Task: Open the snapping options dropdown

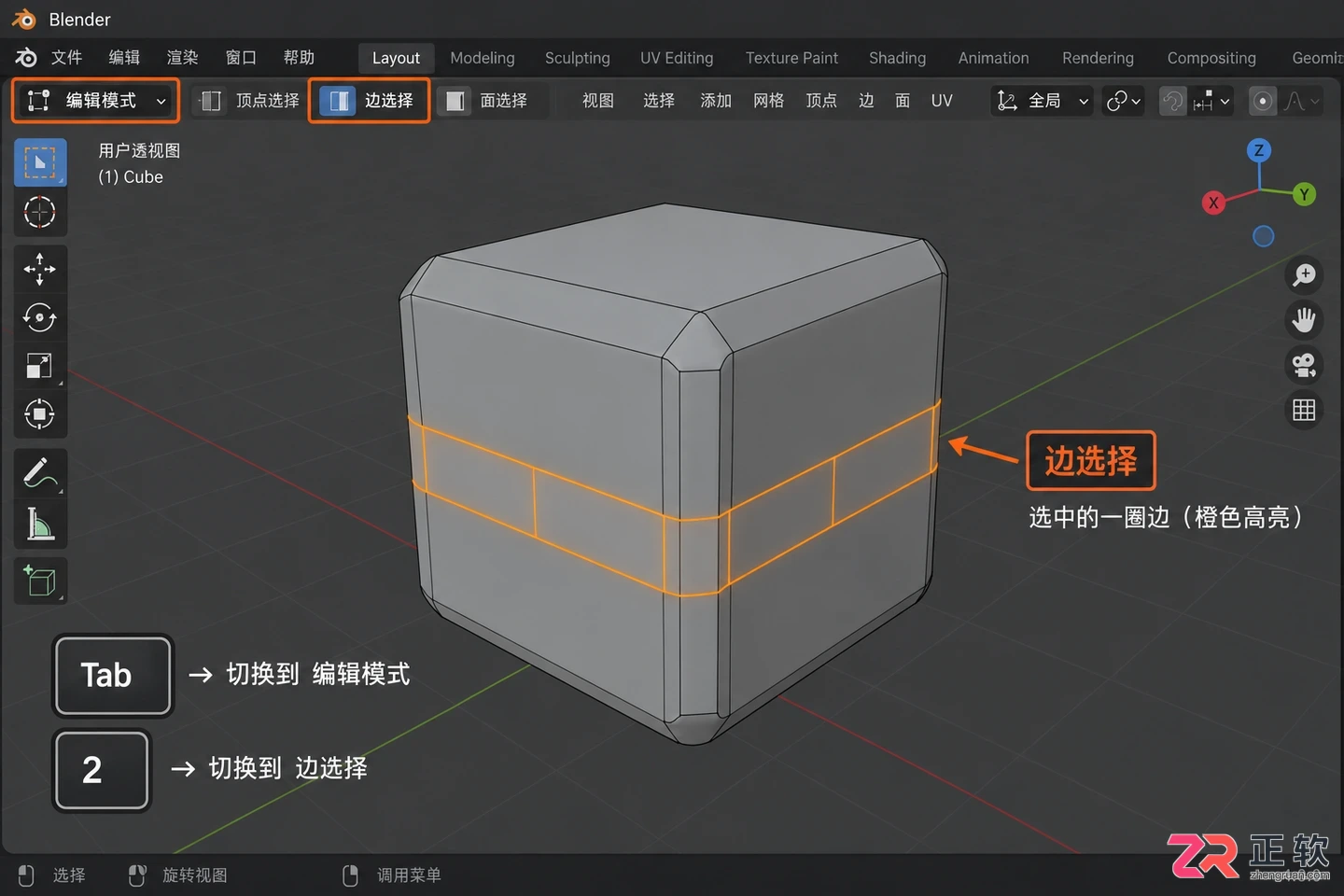Action: (1211, 101)
